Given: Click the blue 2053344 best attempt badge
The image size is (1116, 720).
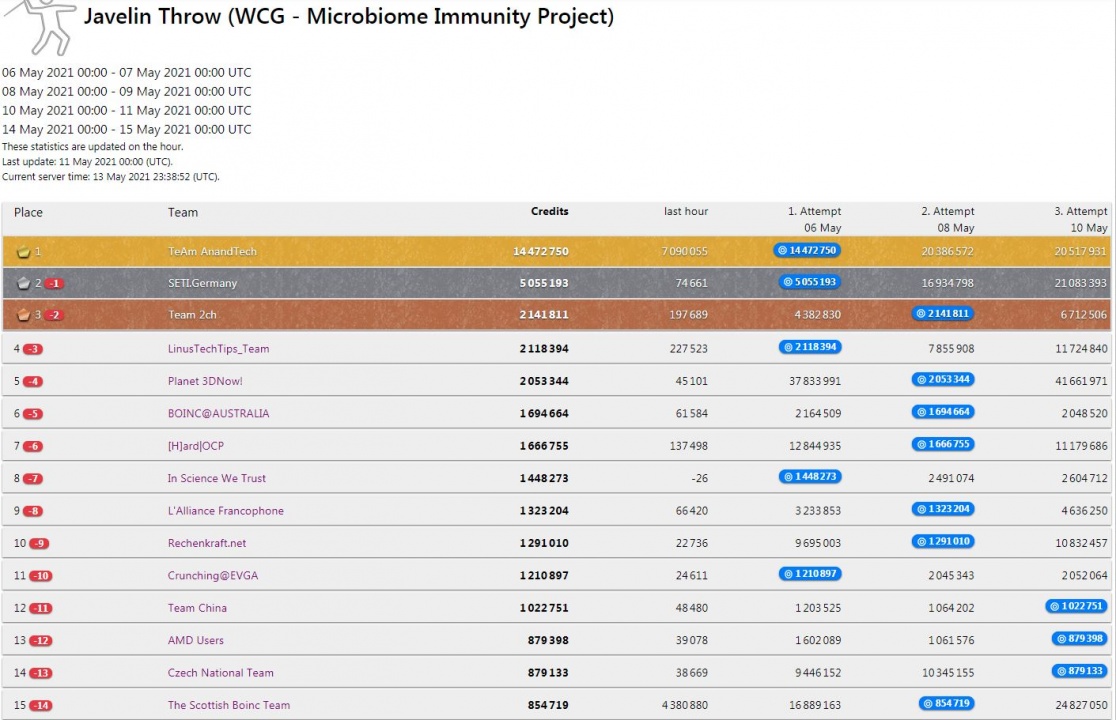Looking at the screenshot, I should coord(943,379).
